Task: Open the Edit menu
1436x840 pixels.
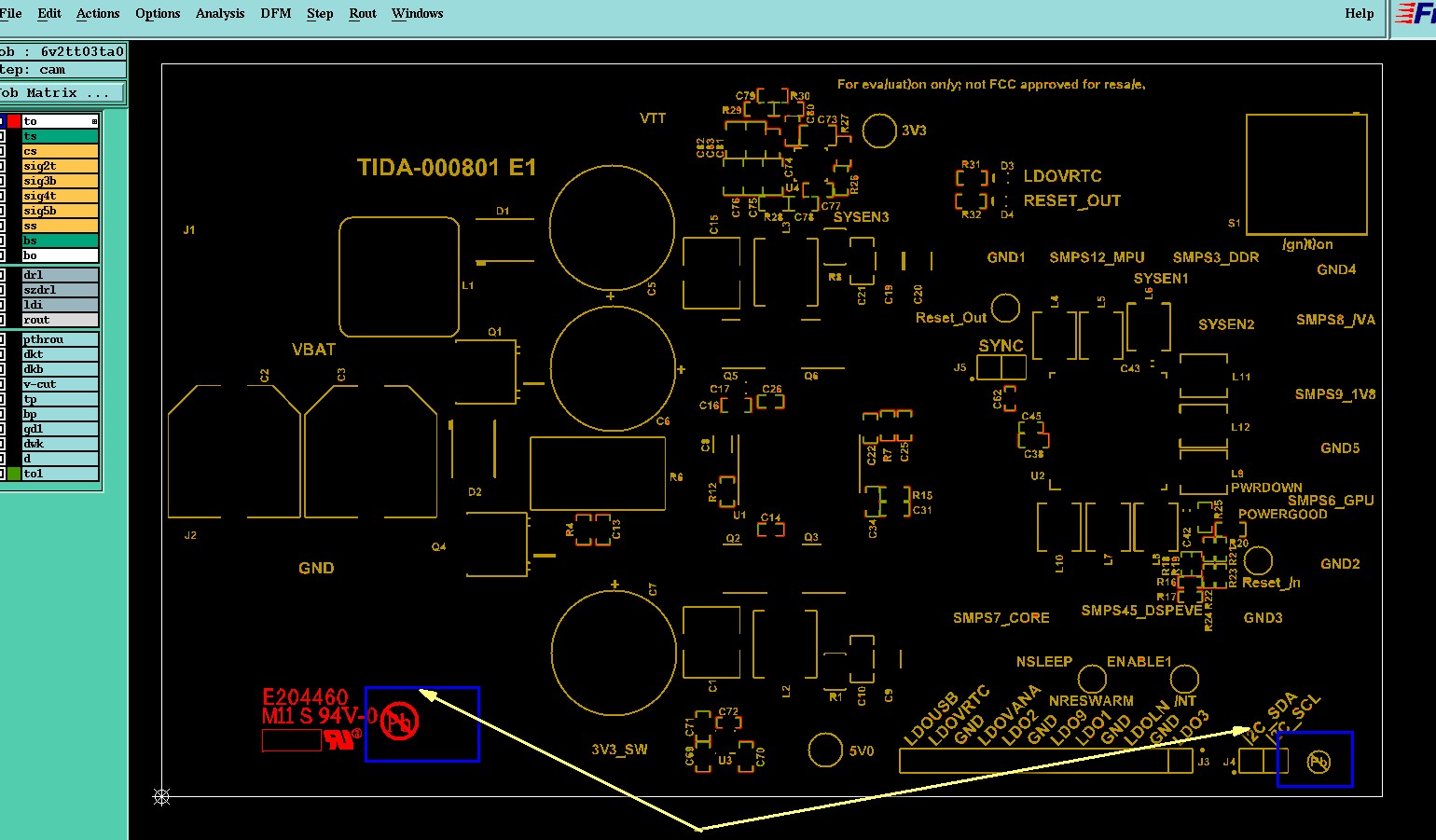Action: tap(49, 13)
